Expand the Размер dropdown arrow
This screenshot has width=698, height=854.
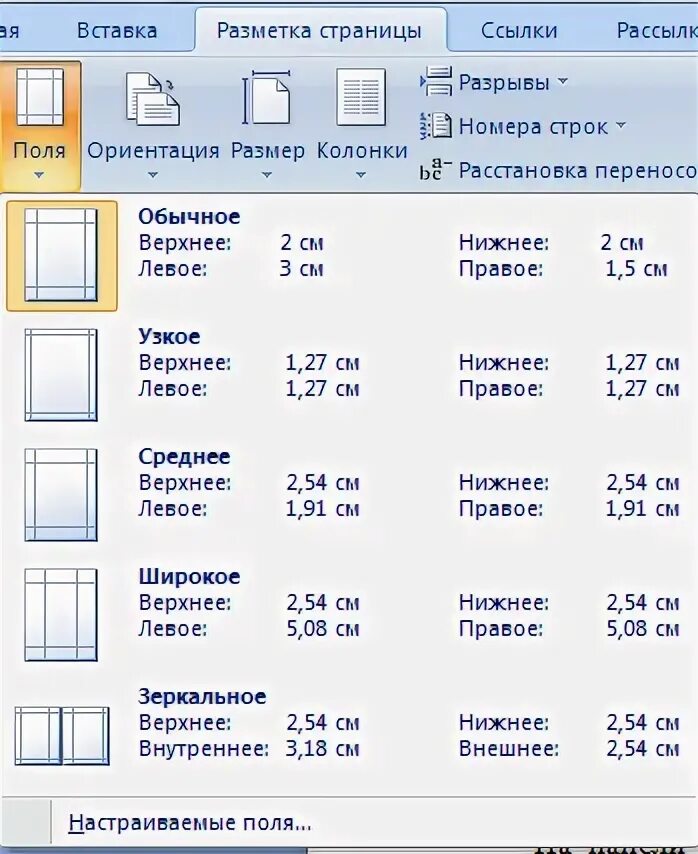point(267,175)
